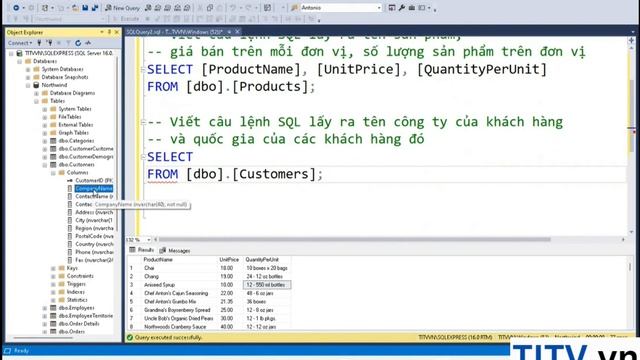
Task: Collapse the second Viết câu lệnh comment outline
Action: point(142,122)
